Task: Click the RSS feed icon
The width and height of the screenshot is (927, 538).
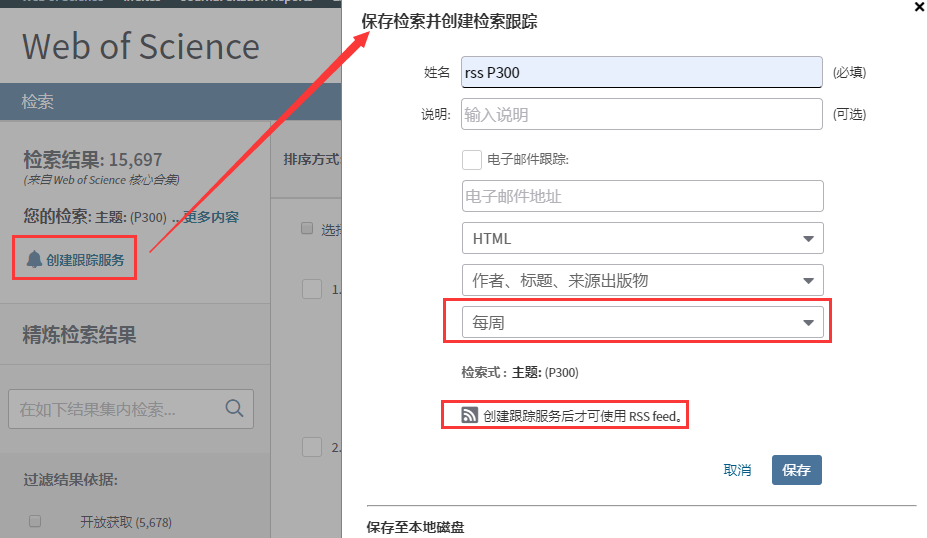Action: pyautogui.click(x=469, y=415)
